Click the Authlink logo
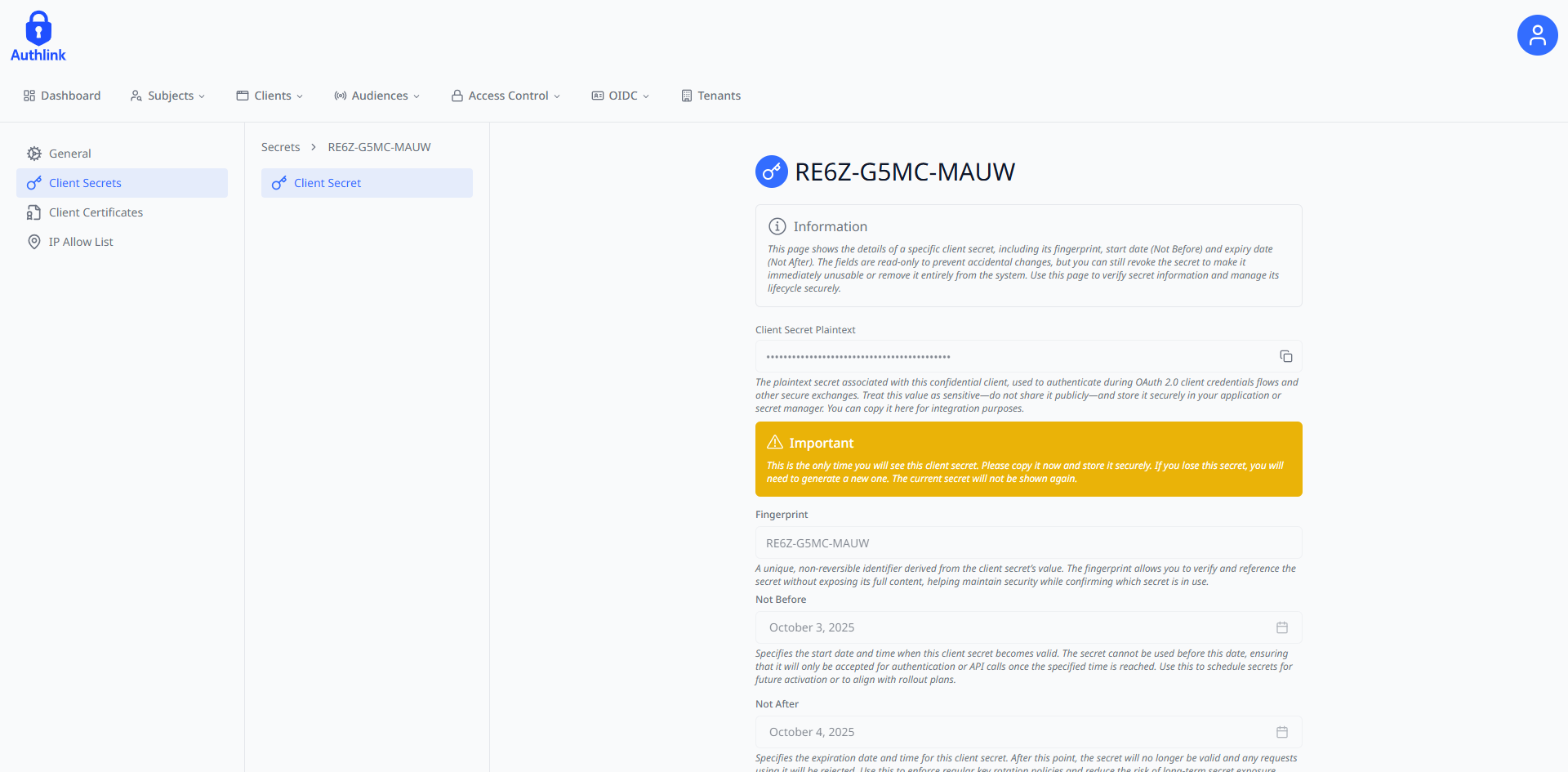This screenshot has height=772, width=1568. (38, 37)
